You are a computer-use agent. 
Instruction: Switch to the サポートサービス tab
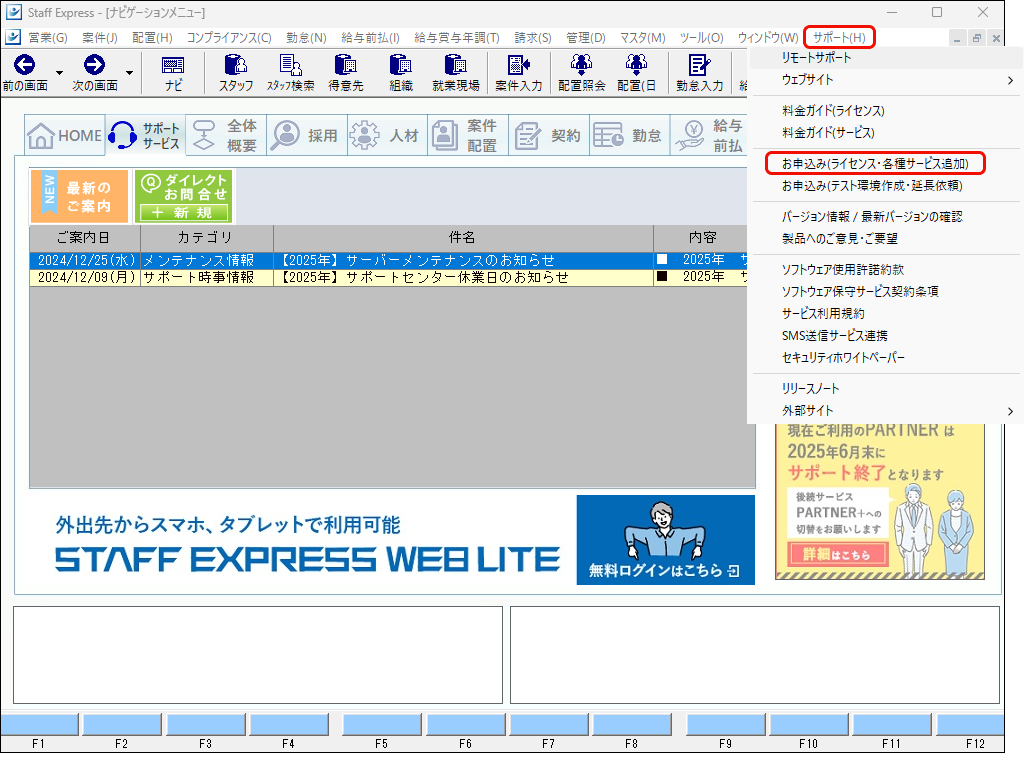click(x=145, y=135)
